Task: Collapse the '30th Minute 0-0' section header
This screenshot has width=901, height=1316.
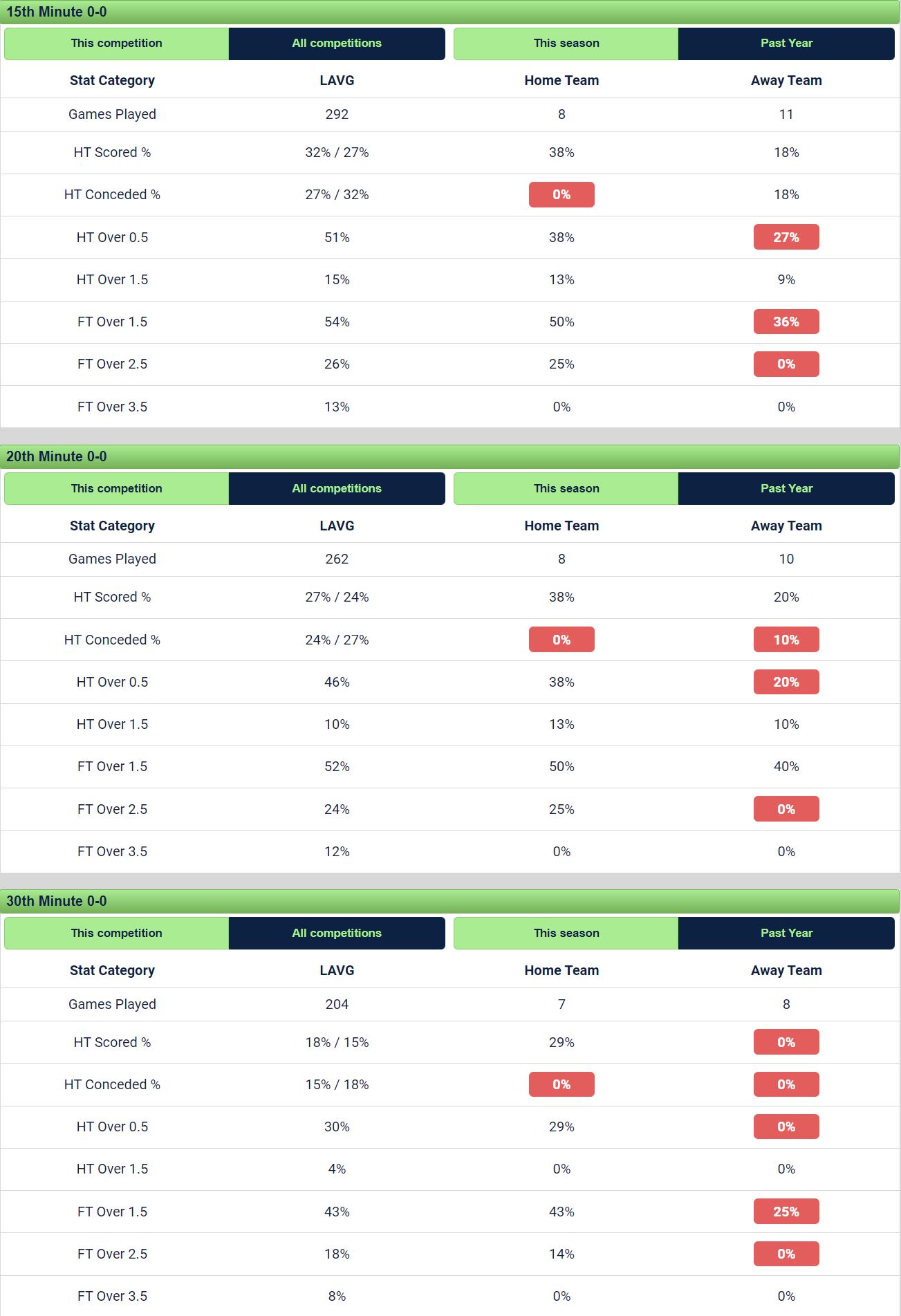Action: pos(449,901)
